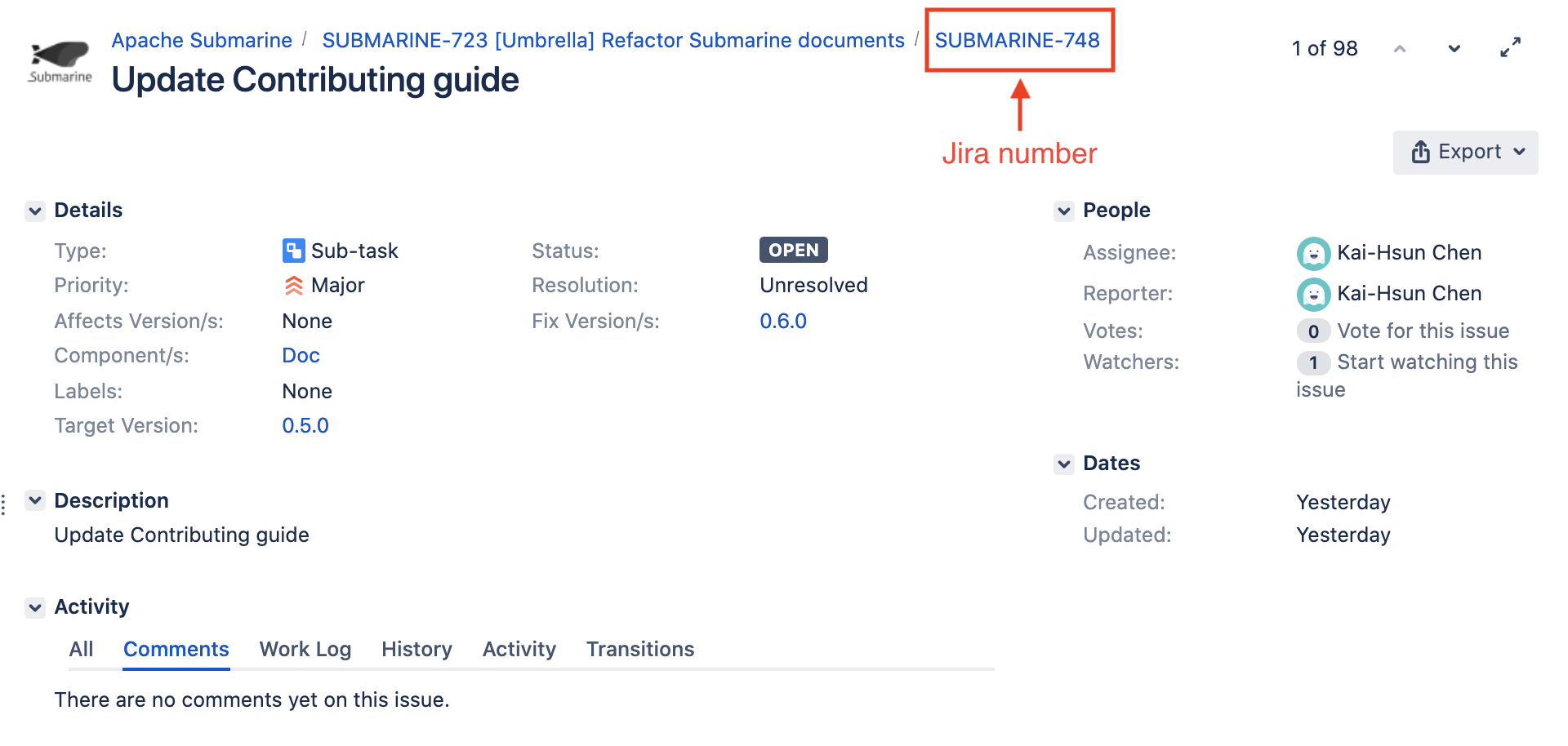Image resolution: width=1568 pixels, height=746 pixels.
Task: Open the SUBMARINE-748 issue link
Action: [x=1017, y=40]
